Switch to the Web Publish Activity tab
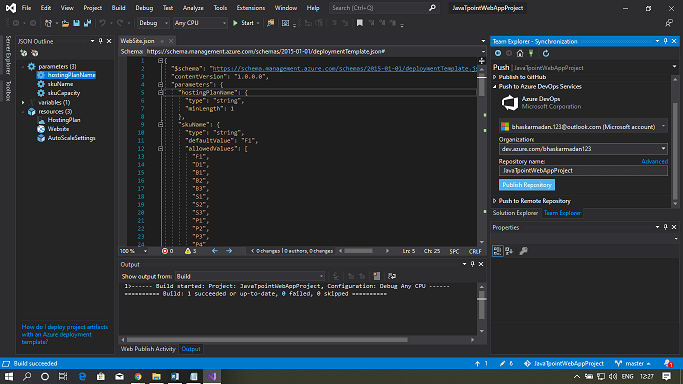Screen dimensions: 683x384 (148, 349)
